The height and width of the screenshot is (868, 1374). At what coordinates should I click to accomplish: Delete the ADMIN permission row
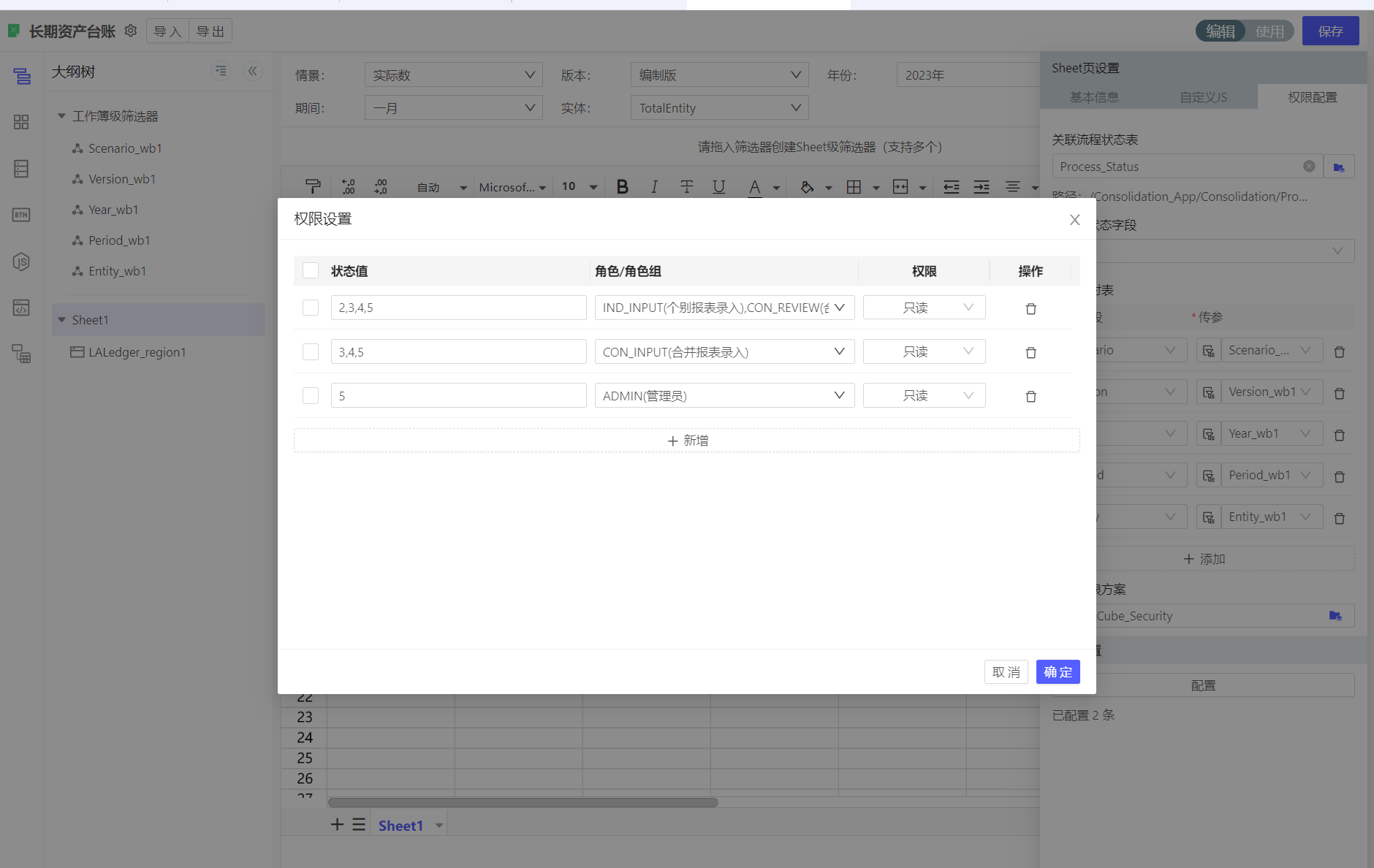1030,396
